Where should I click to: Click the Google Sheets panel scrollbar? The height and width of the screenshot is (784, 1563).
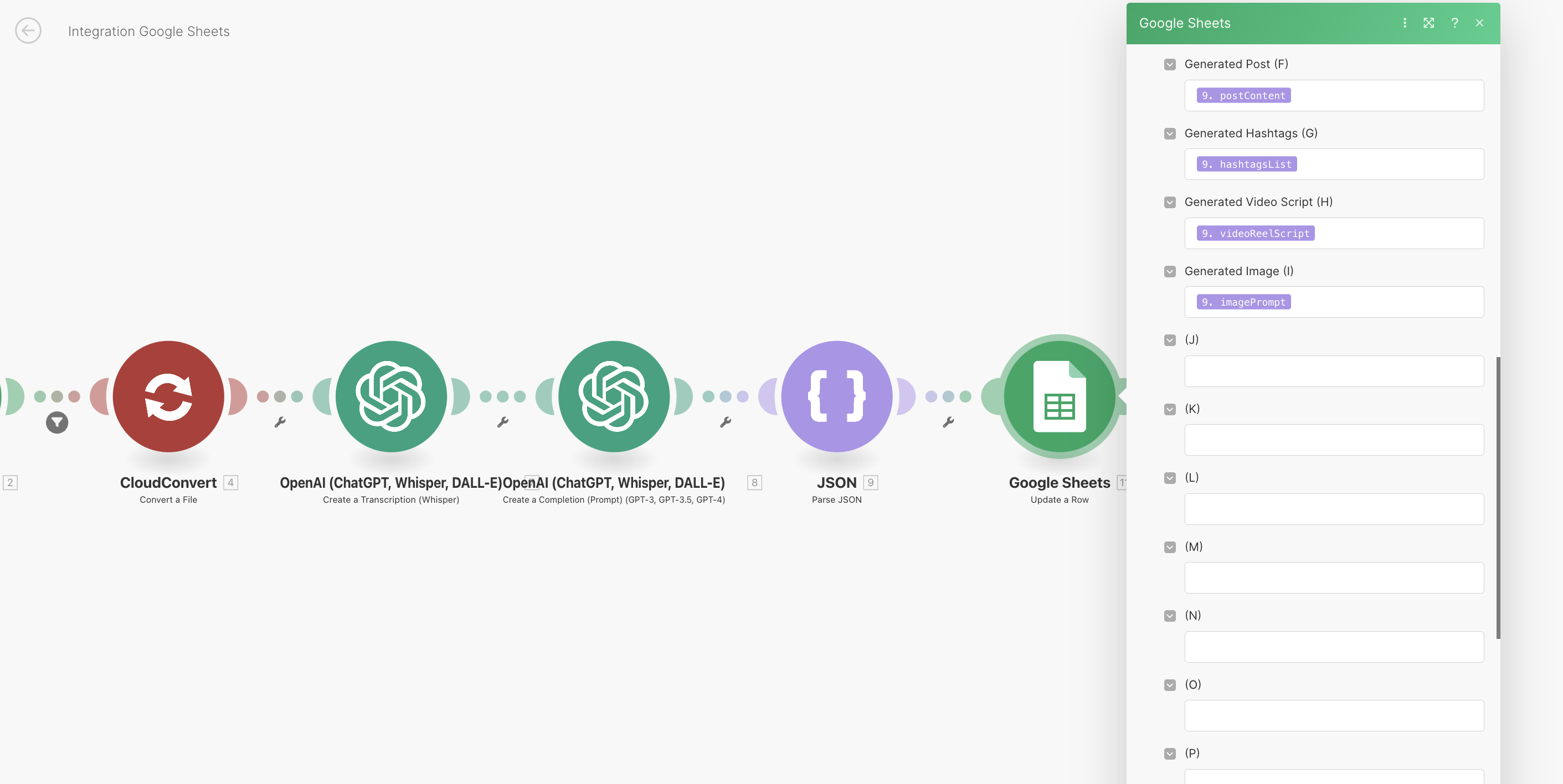point(1498,498)
